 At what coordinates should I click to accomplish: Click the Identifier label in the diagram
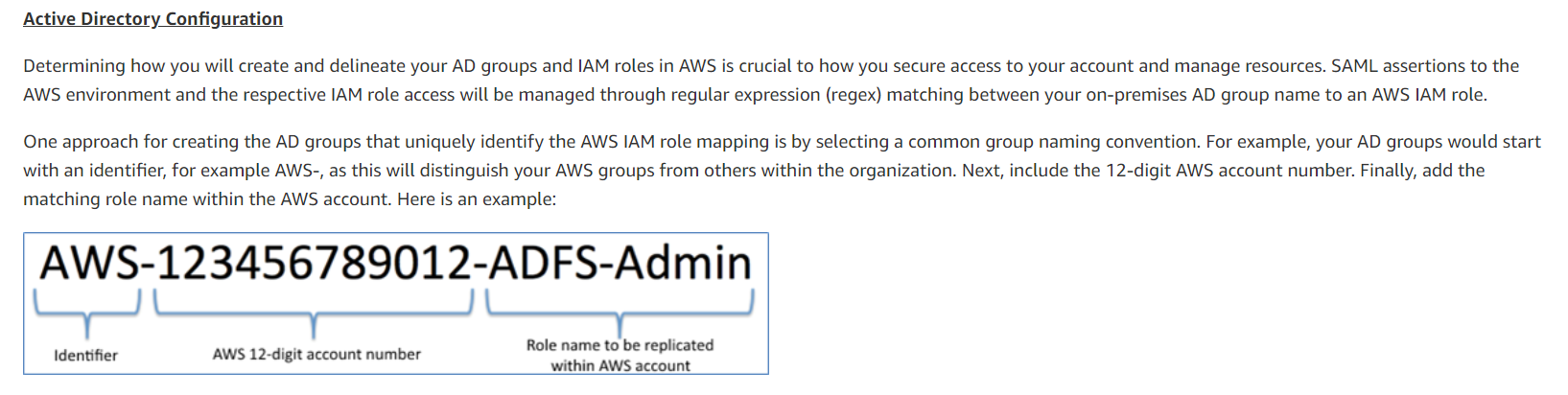86,356
